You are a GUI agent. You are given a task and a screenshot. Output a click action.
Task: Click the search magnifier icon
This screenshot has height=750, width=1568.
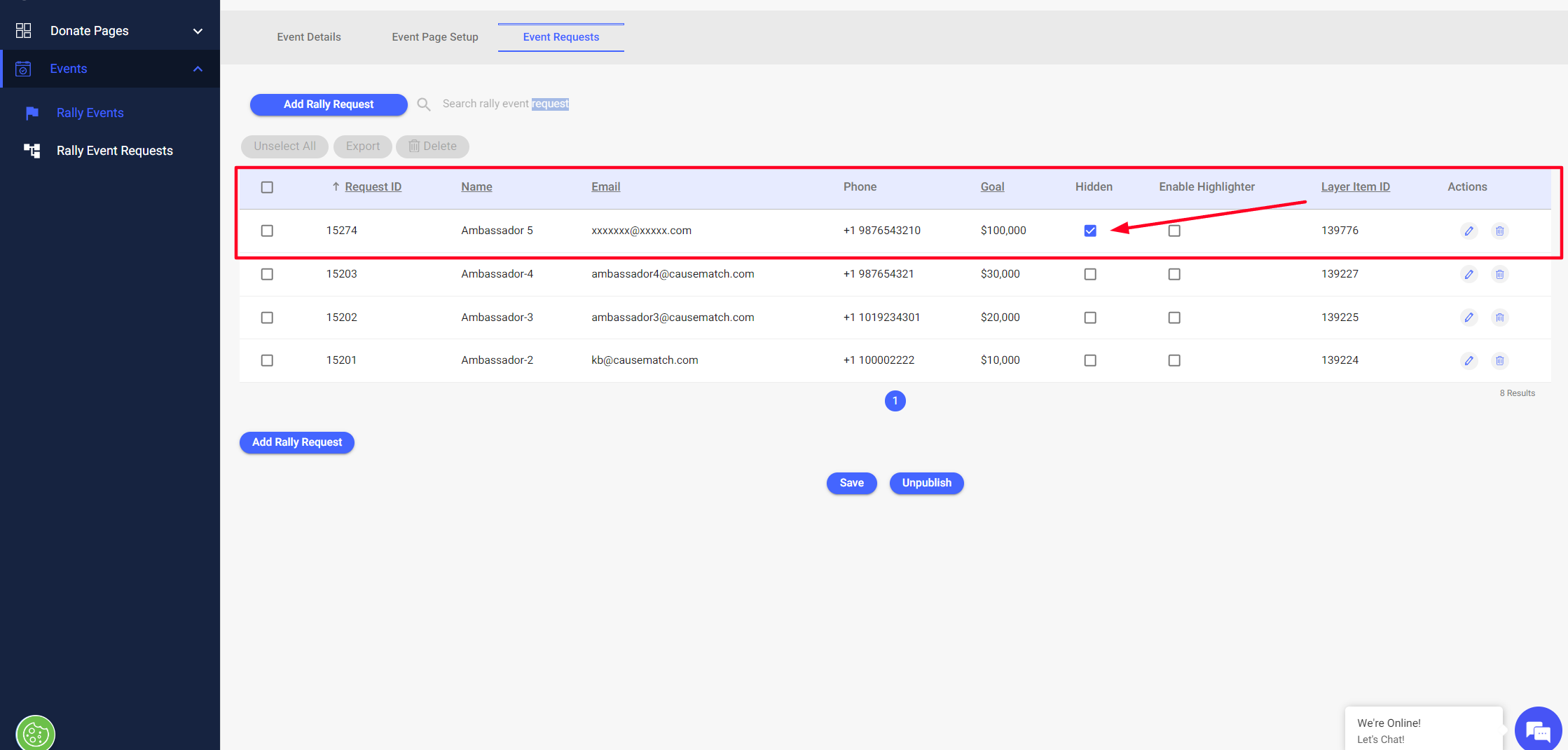tap(424, 104)
